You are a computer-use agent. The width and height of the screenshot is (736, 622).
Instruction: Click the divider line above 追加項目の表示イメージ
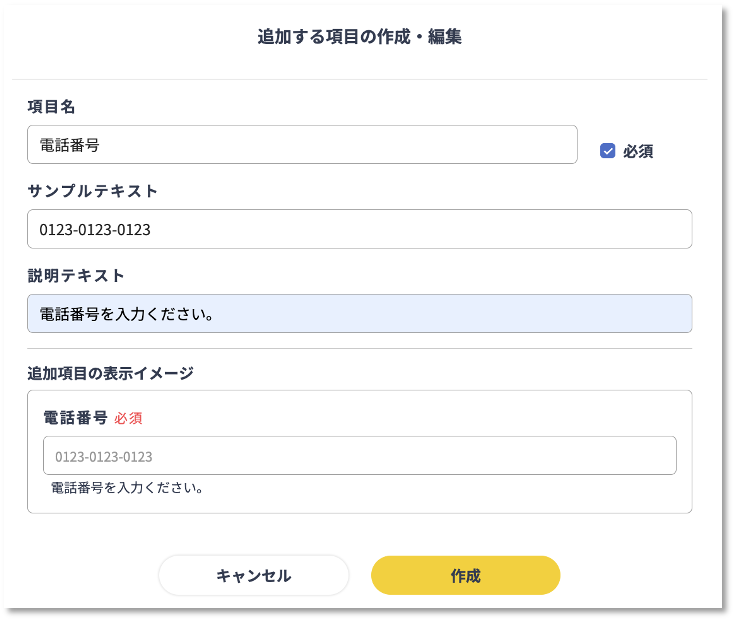[359, 349]
